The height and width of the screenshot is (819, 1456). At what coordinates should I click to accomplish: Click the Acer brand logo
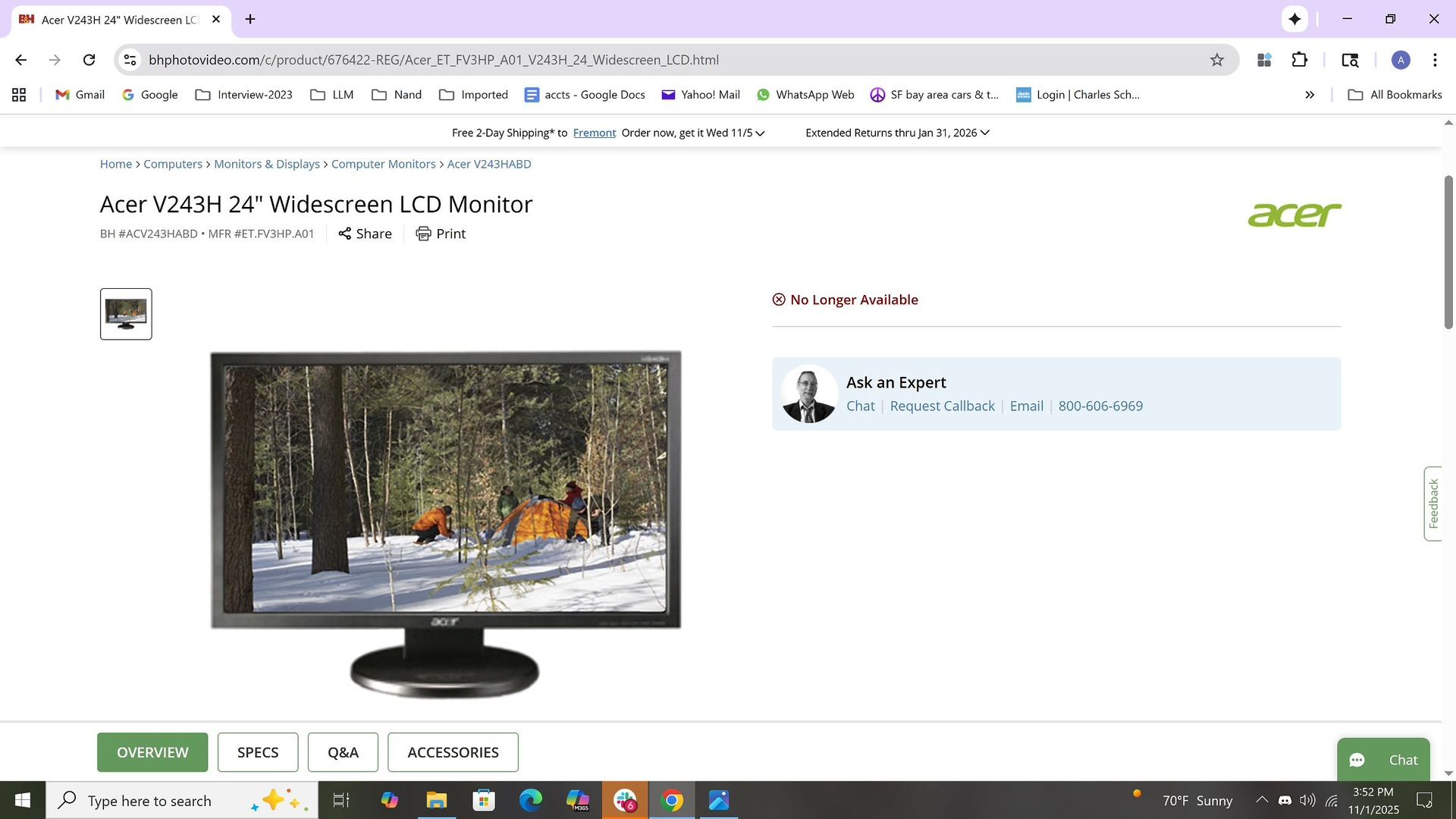point(1294,215)
